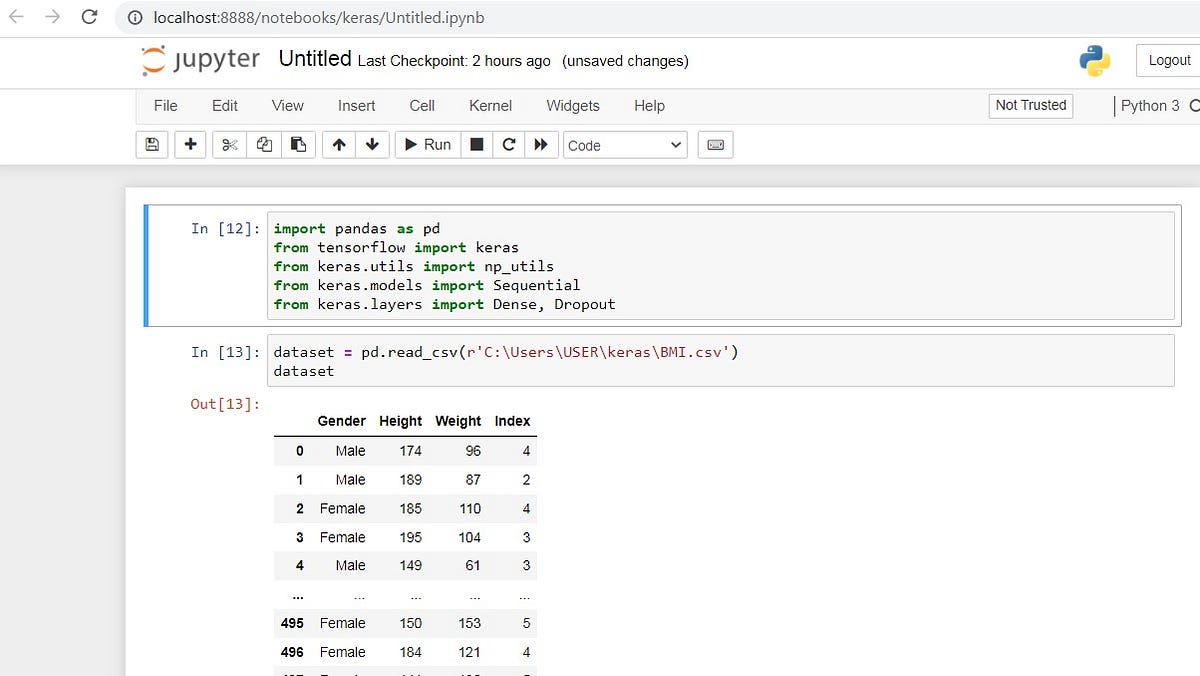Viewport: 1200px width, 676px height.
Task: Click the Logout button
Action: pyautogui.click(x=1172, y=60)
